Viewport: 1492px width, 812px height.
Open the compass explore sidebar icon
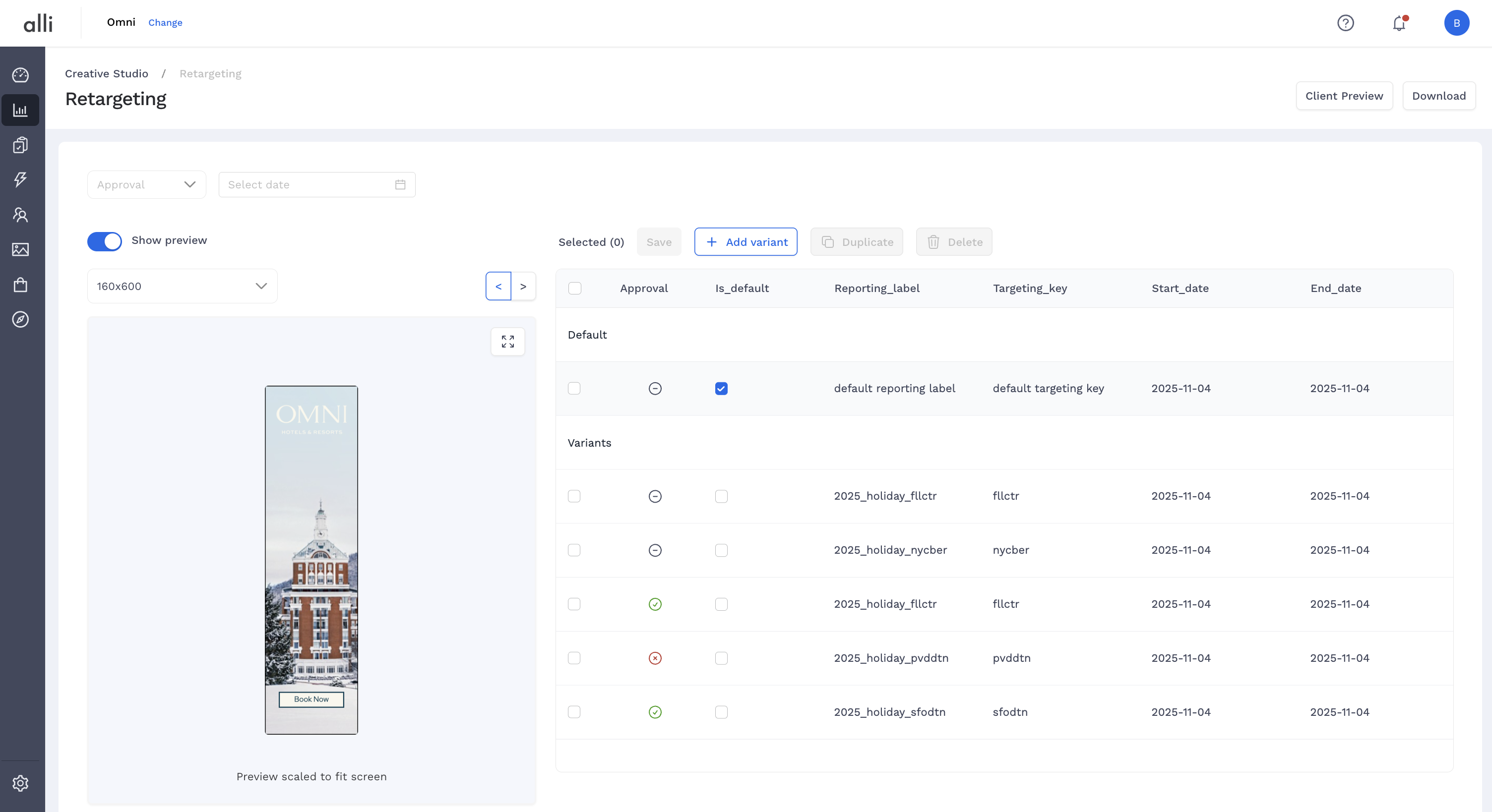point(20,319)
